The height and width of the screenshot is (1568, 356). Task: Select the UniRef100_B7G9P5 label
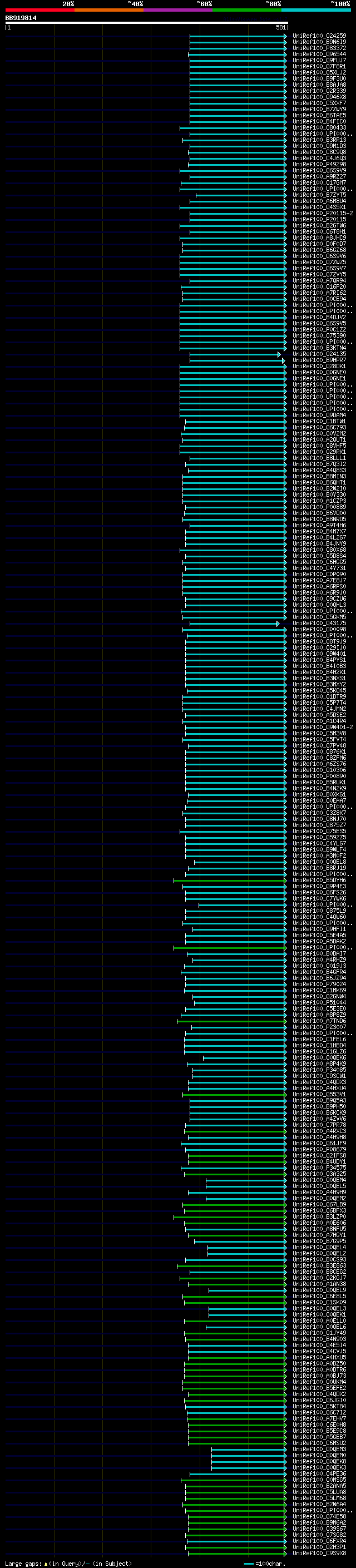(319, 1241)
